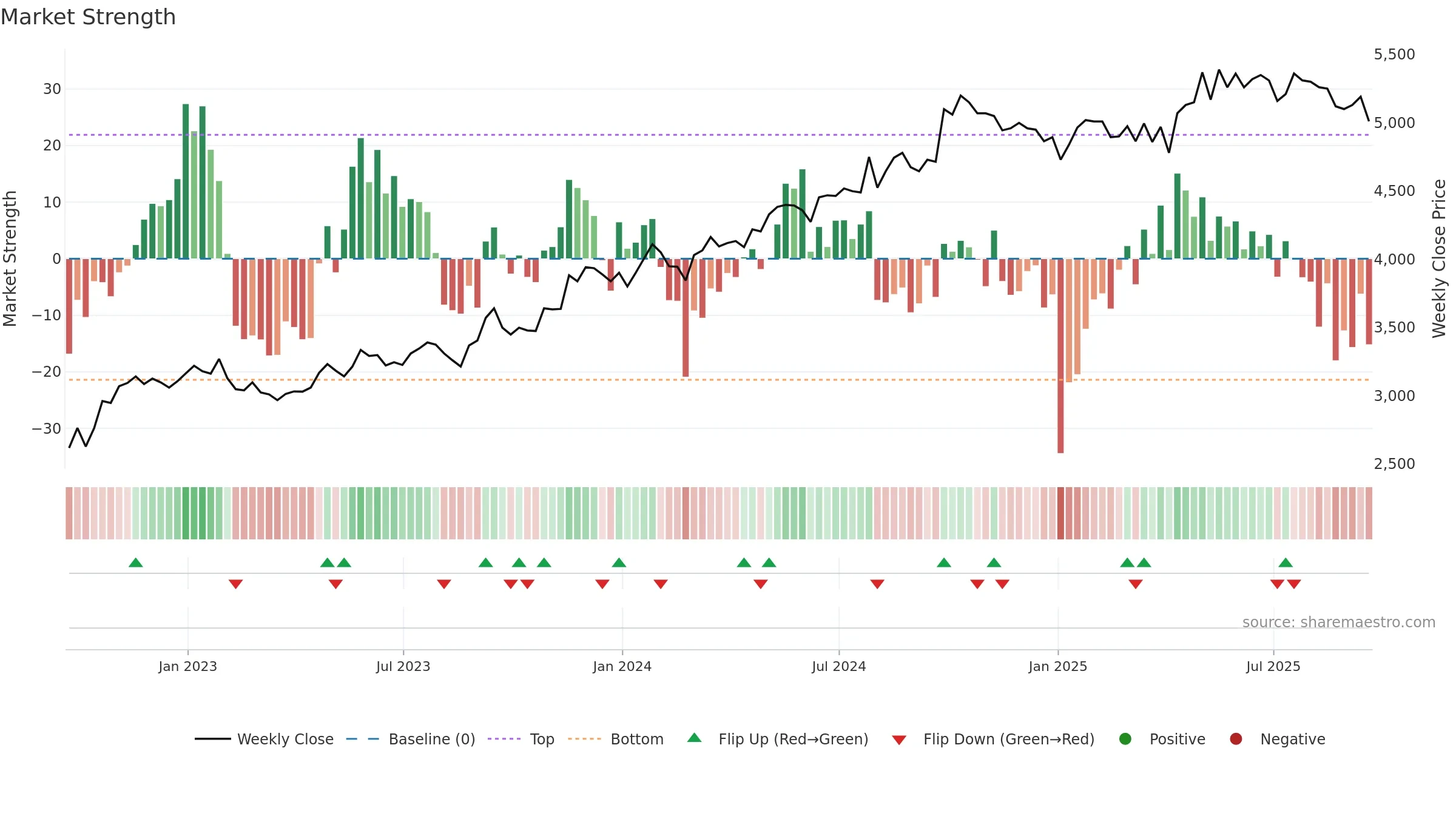Screen dimensions: 1456x819
Task: Open the source: sharemaestro.com text
Action: click(x=1339, y=622)
